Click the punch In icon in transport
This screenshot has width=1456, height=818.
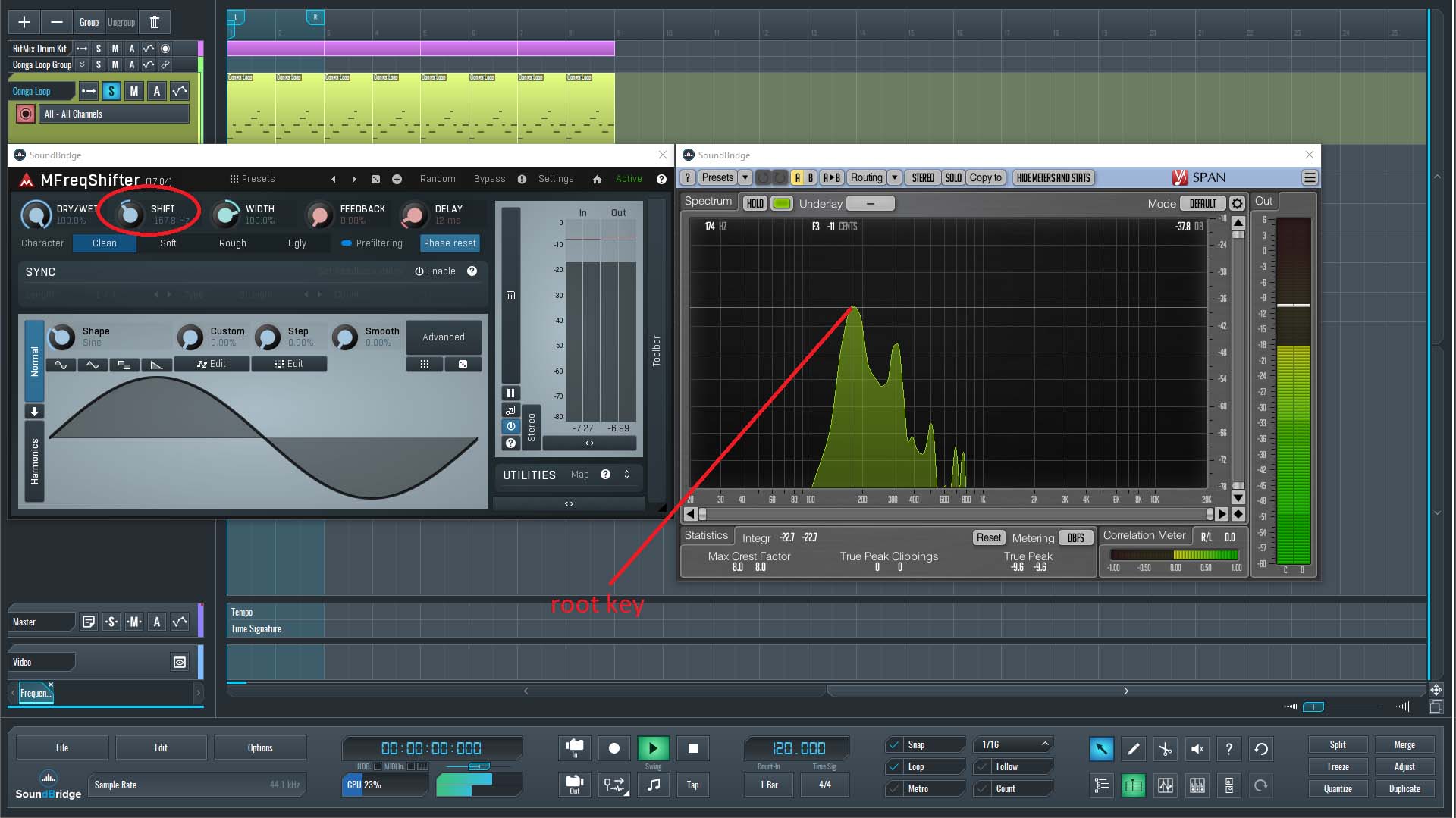pyautogui.click(x=575, y=748)
